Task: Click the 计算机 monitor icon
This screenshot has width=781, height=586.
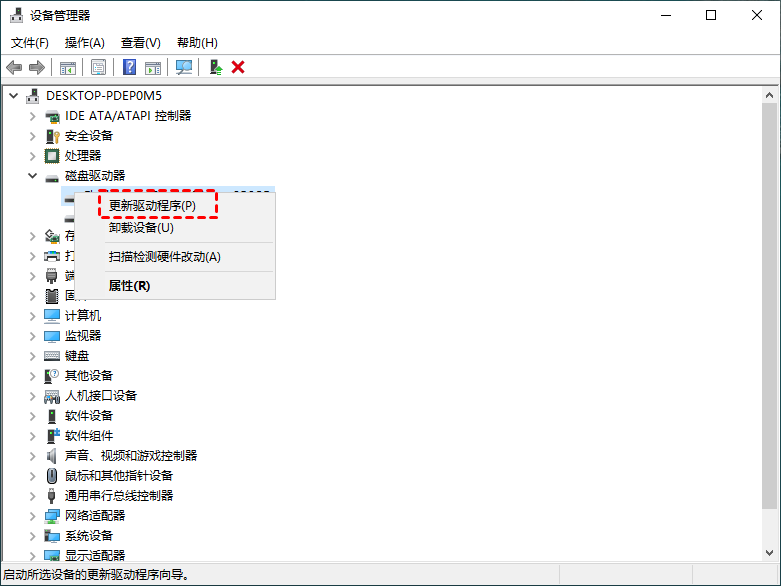Action: tap(52, 316)
